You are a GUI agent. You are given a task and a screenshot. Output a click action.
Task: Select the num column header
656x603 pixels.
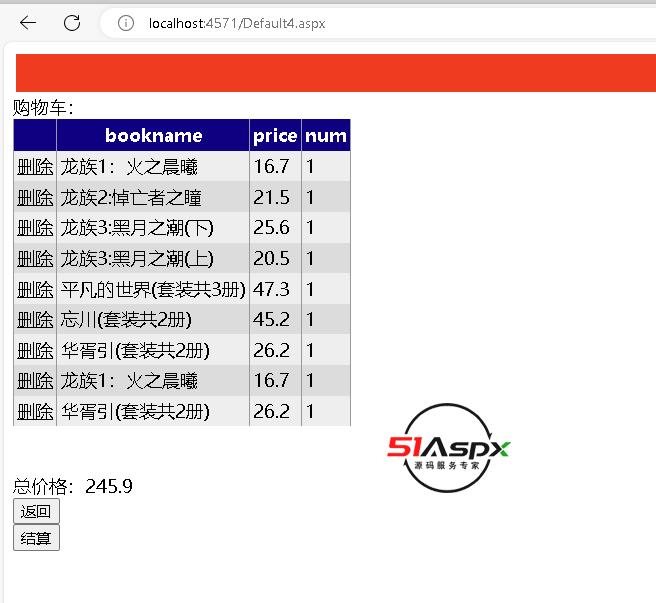(x=326, y=136)
